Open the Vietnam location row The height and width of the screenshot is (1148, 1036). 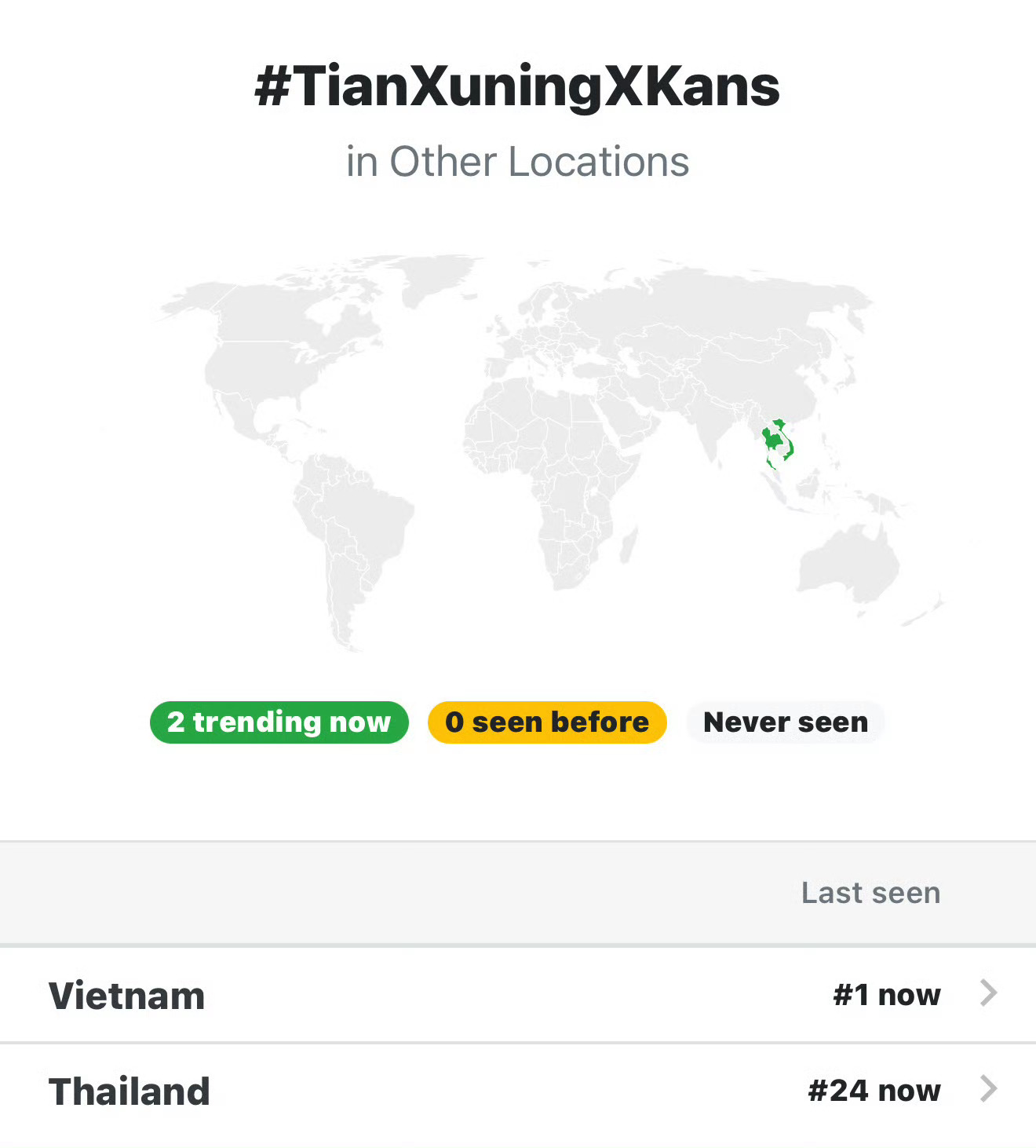518,995
